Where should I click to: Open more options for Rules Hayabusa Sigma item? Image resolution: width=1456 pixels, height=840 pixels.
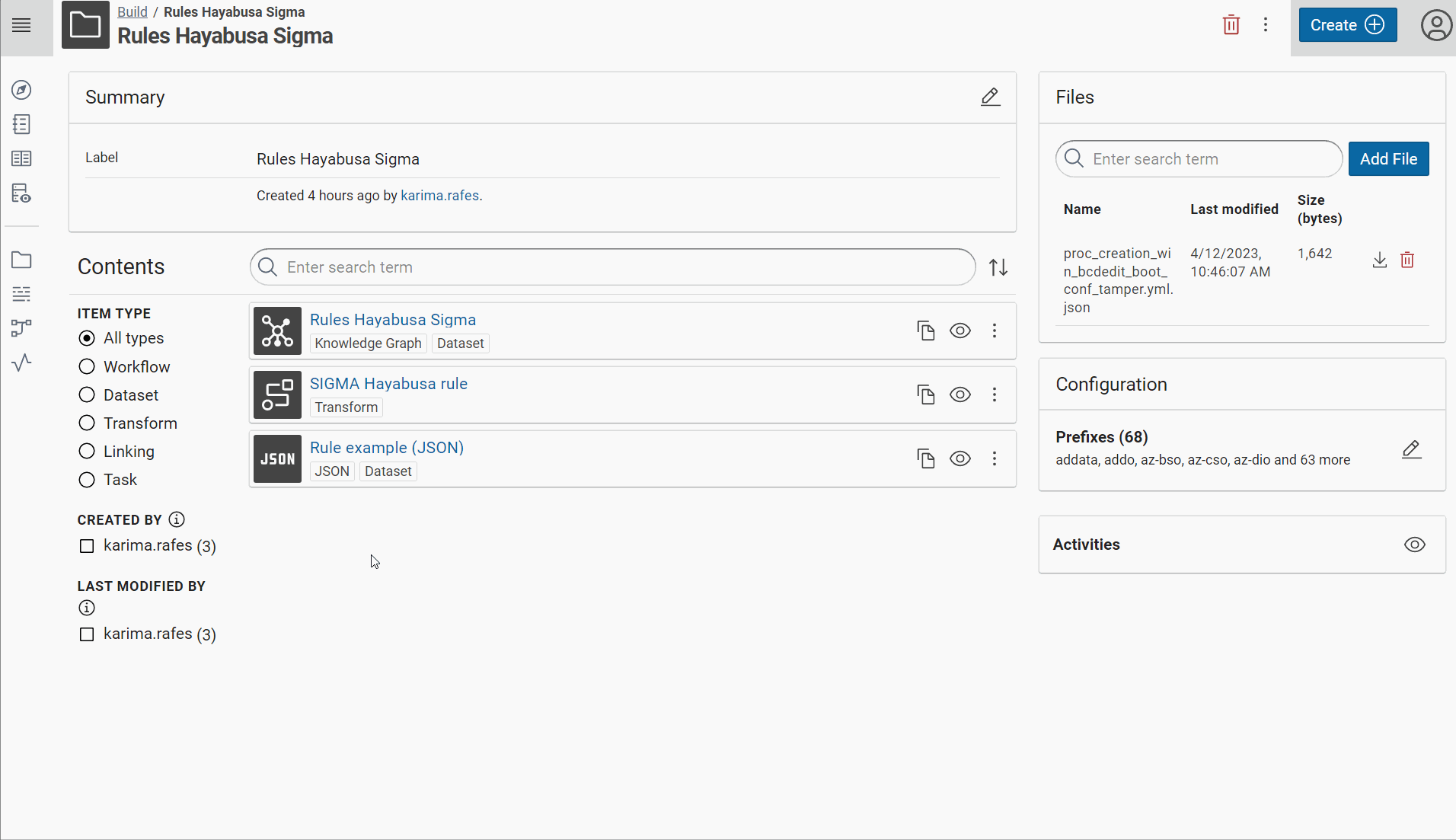(994, 331)
